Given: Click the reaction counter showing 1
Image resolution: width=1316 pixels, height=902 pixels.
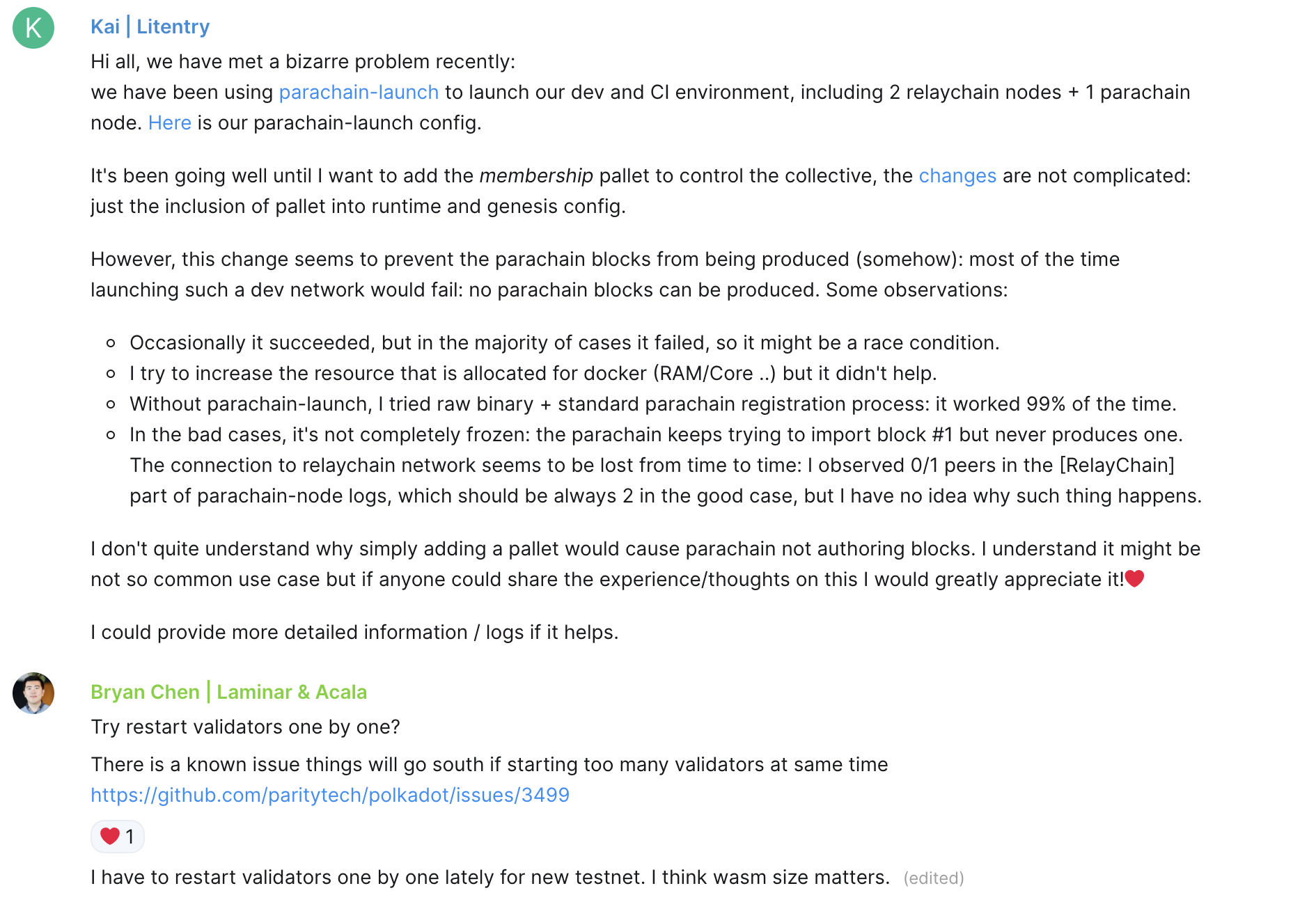Looking at the screenshot, I should 129,837.
